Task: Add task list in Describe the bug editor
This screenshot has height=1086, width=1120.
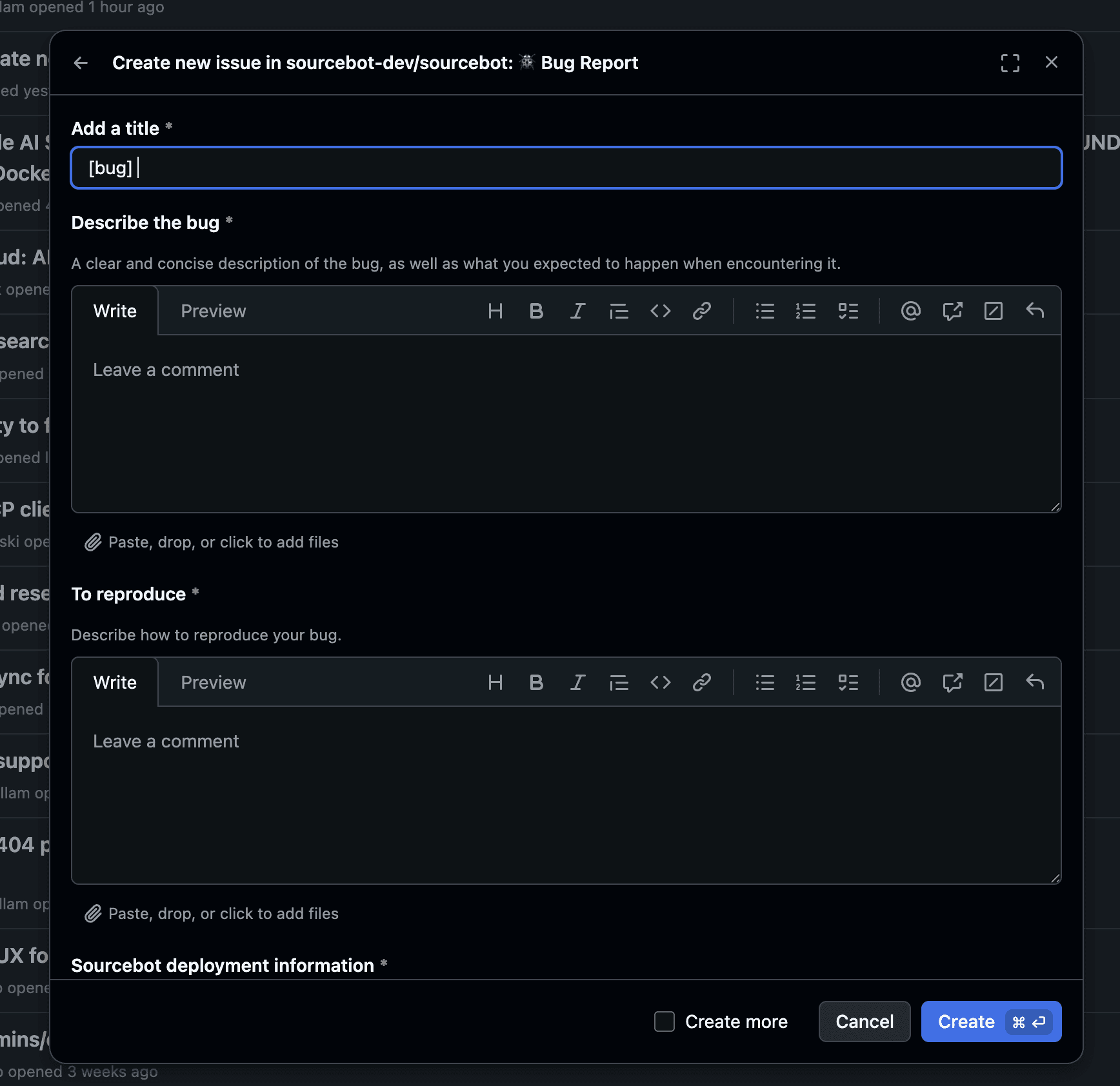Action: (x=848, y=311)
